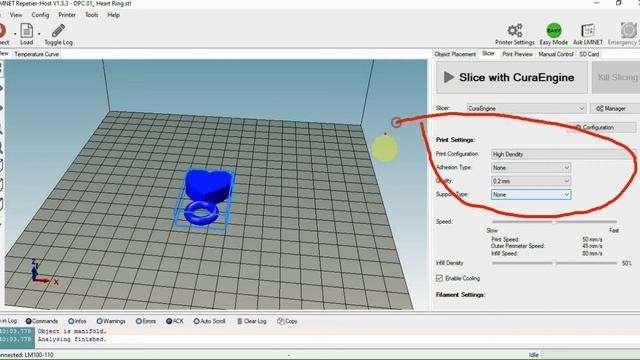Click the Copy log icon
The image size is (640, 360).
[280, 321]
